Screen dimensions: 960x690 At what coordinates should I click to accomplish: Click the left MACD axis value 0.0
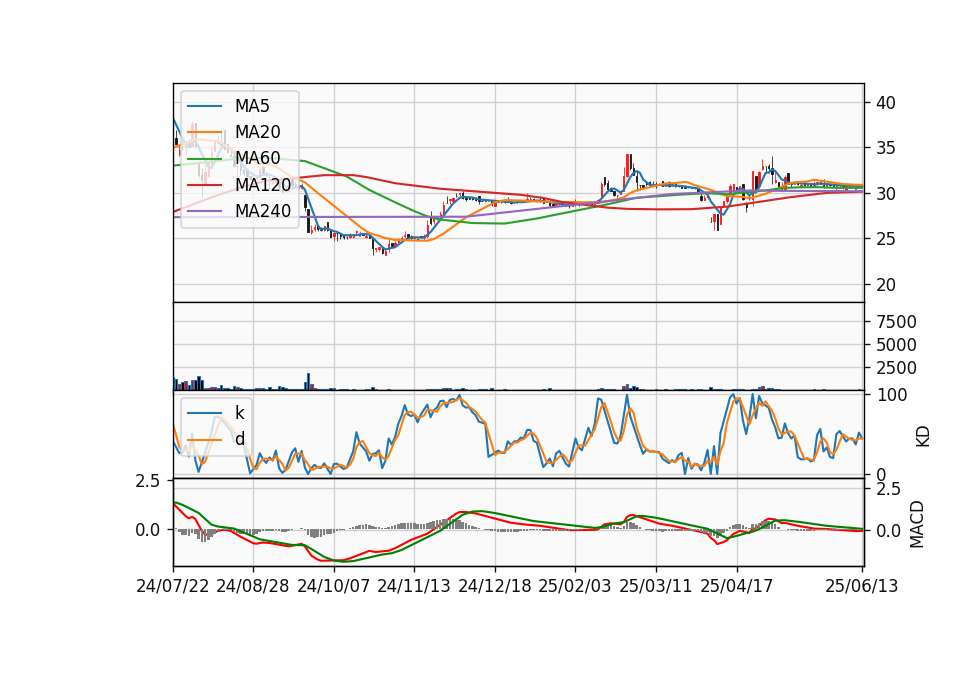pos(148,530)
